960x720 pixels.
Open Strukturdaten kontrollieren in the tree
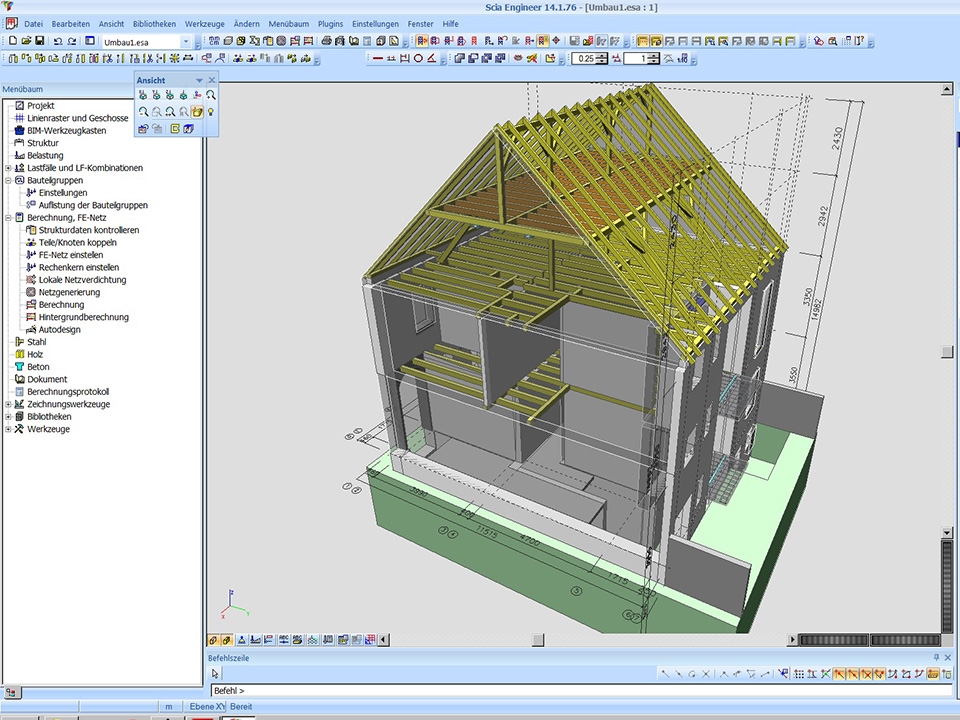88,230
